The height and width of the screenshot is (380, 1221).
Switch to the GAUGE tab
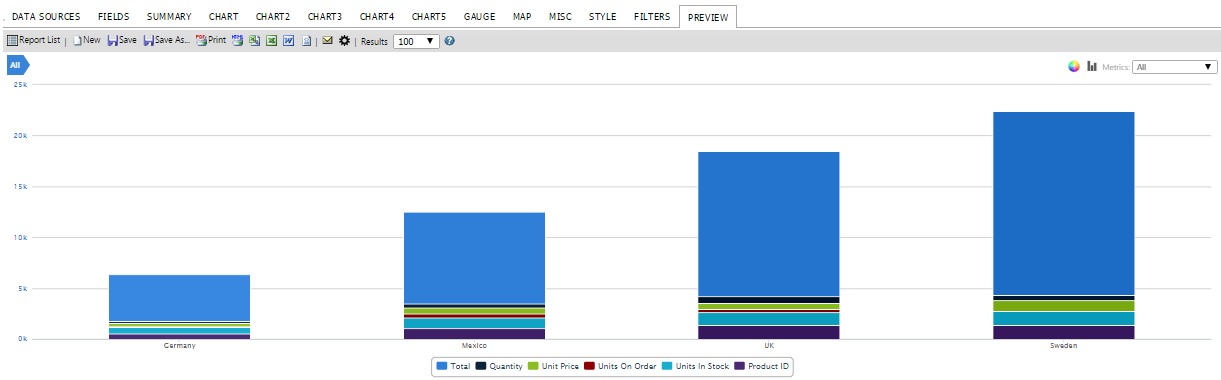point(480,17)
